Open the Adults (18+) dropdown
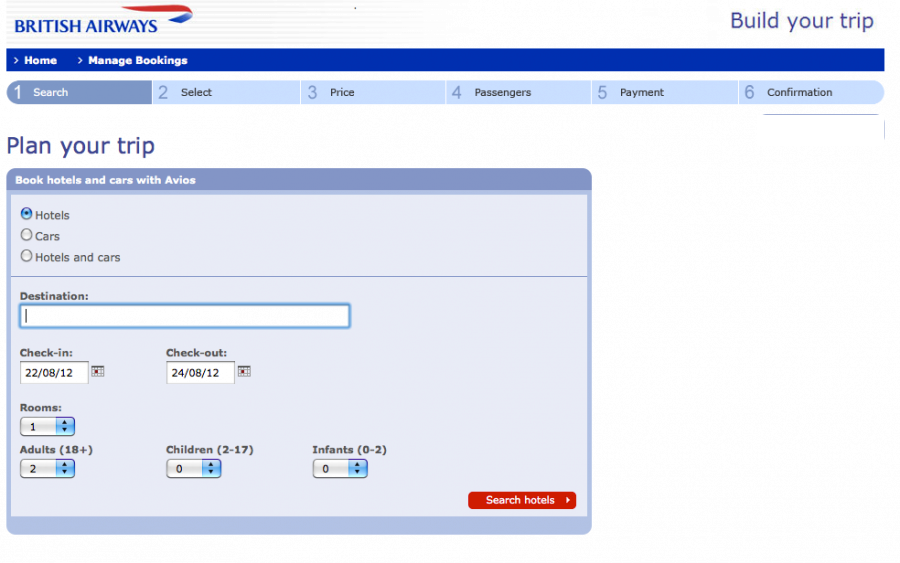Image resolution: width=900 pixels, height=563 pixels. [47, 469]
